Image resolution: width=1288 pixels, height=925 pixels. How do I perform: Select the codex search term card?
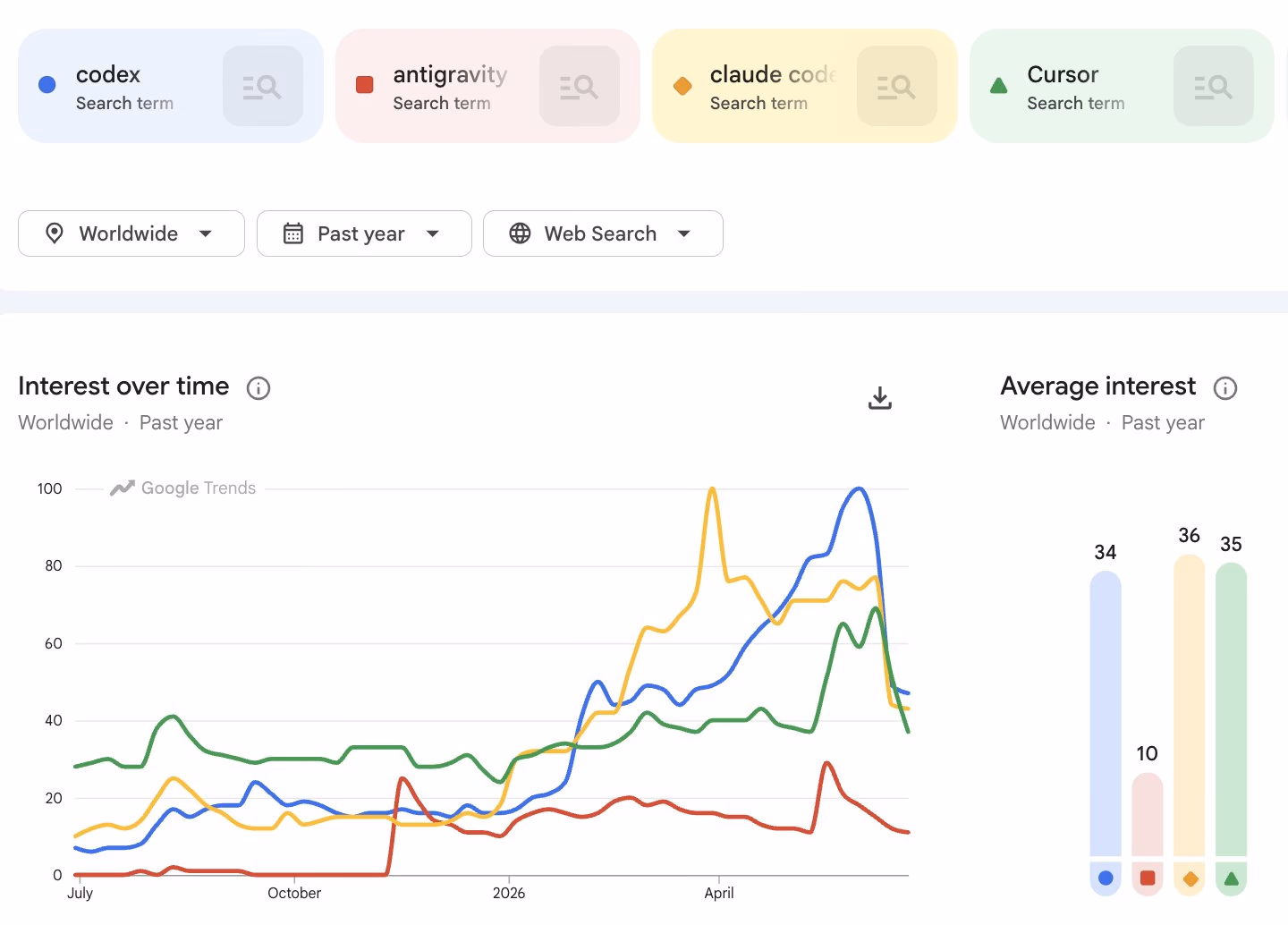[170, 86]
